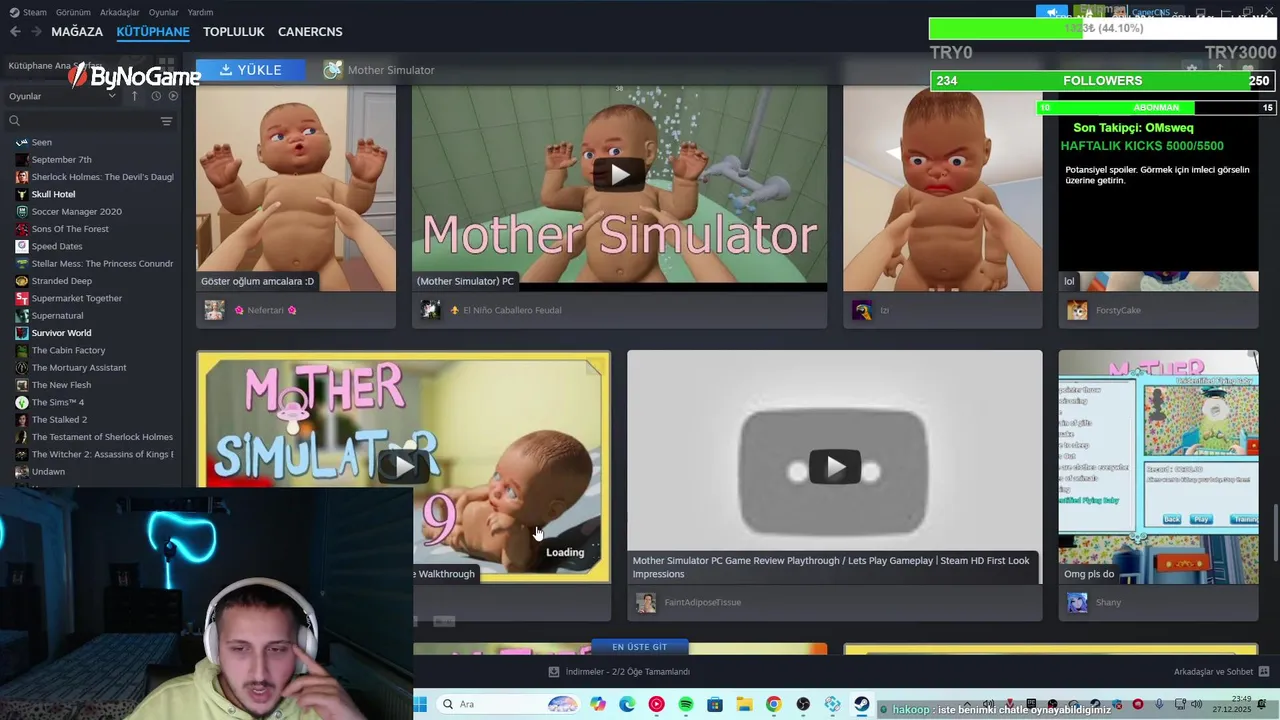Open the Oyunlar menu
The height and width of the screenshot is (720, 1280).
pyautogui.click(x=164, y=12)
